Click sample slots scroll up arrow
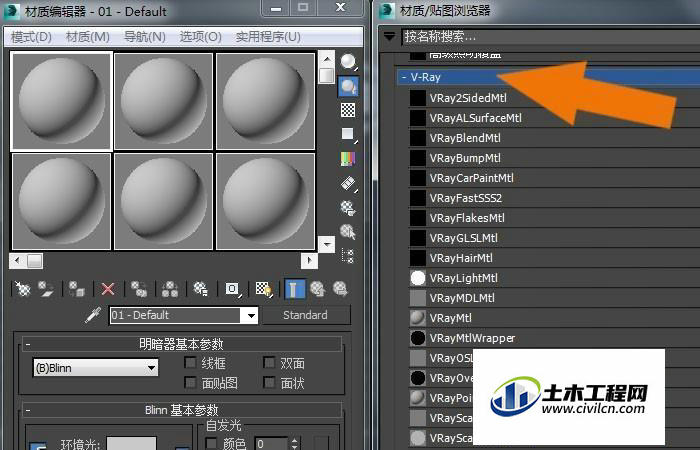Viewport: 700px width, 450px height. pyautogui.click(x=327, y=59)
